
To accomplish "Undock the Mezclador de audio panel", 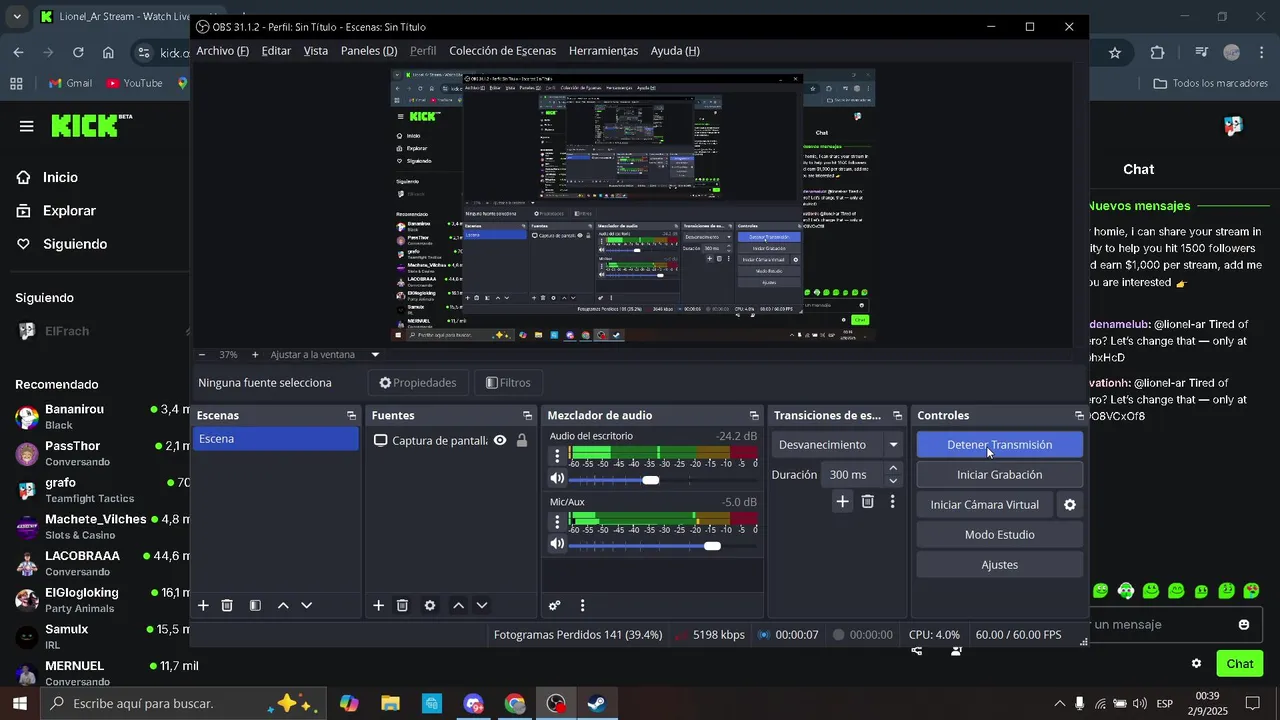I will pyautogui.click(x=754, y=415).
